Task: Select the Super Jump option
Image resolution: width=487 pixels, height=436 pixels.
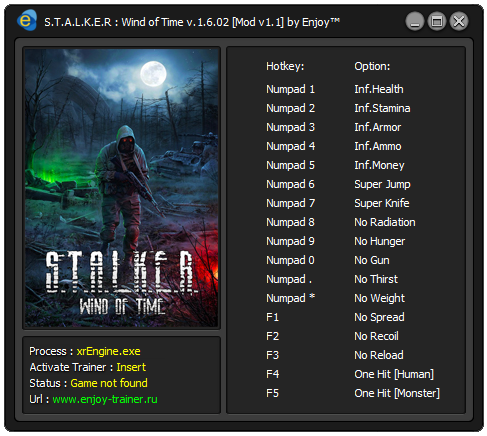Action: click(x=382, y=184)
